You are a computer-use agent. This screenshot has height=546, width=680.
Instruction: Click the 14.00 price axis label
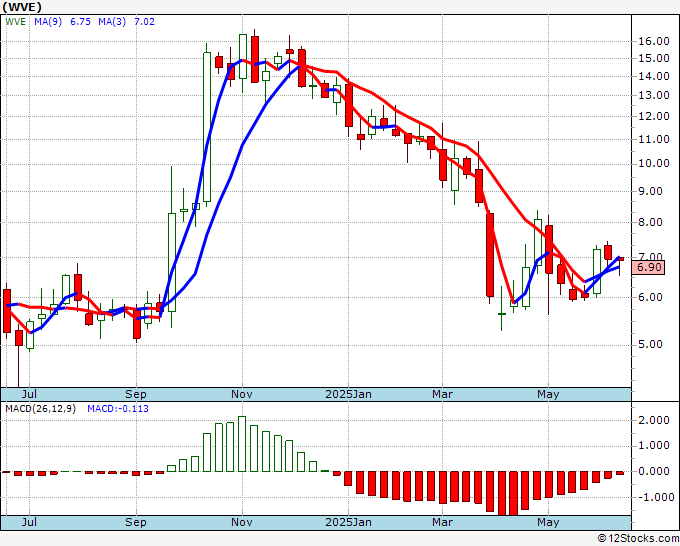pos(654,76)
